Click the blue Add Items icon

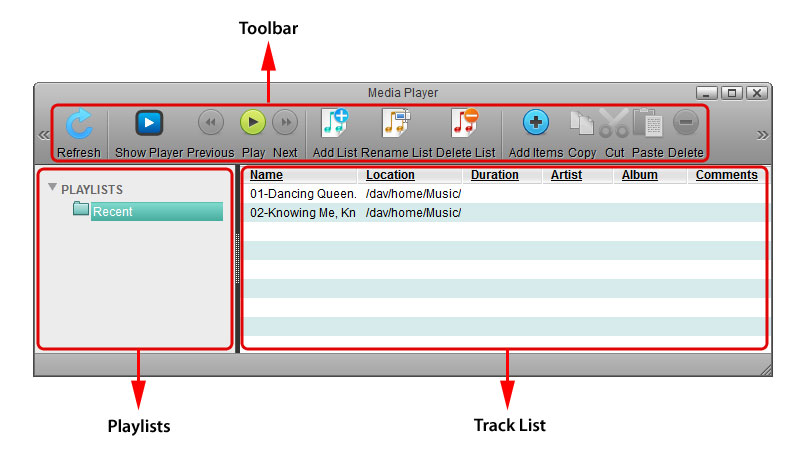pos(536,123)
